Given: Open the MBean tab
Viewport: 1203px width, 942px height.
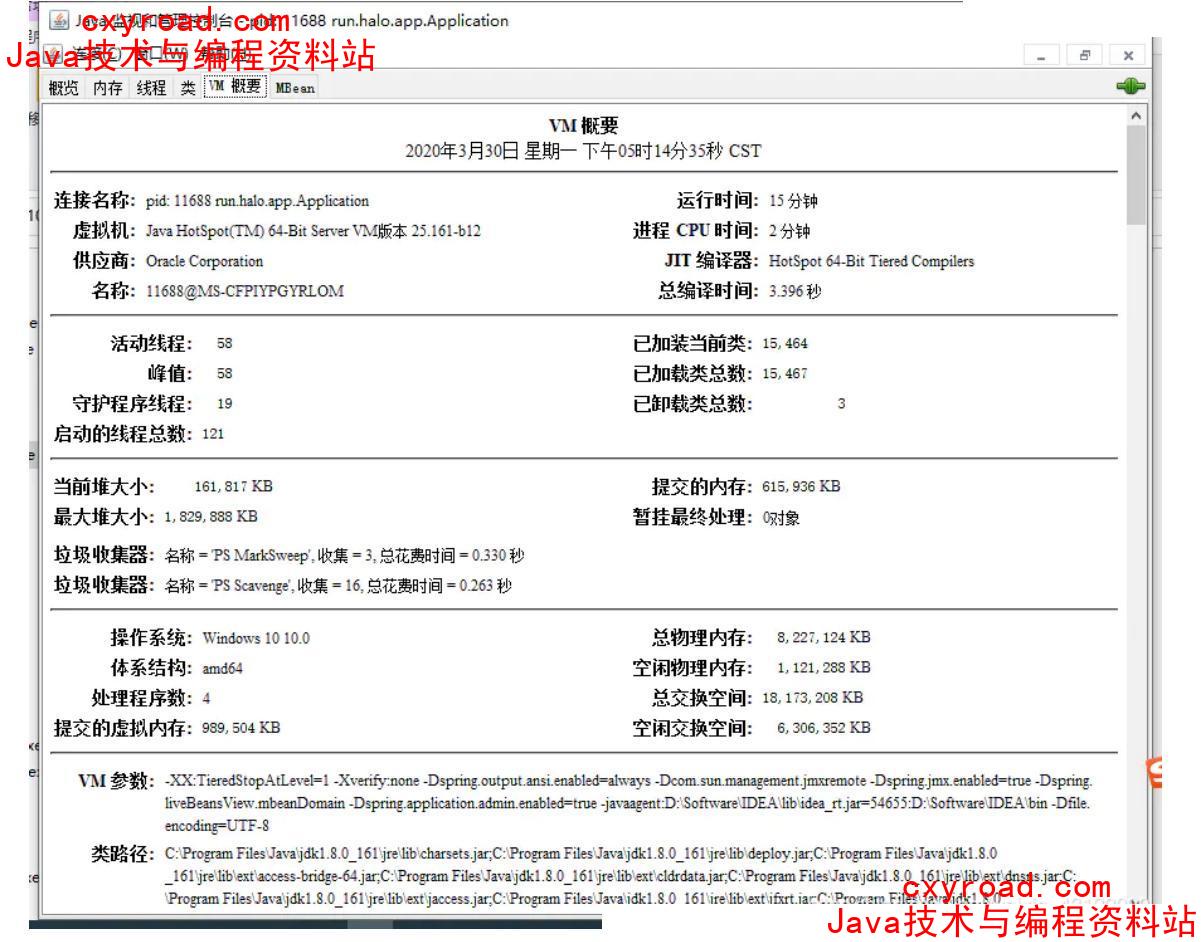Looking at the screenshot, I should point(295,88).
